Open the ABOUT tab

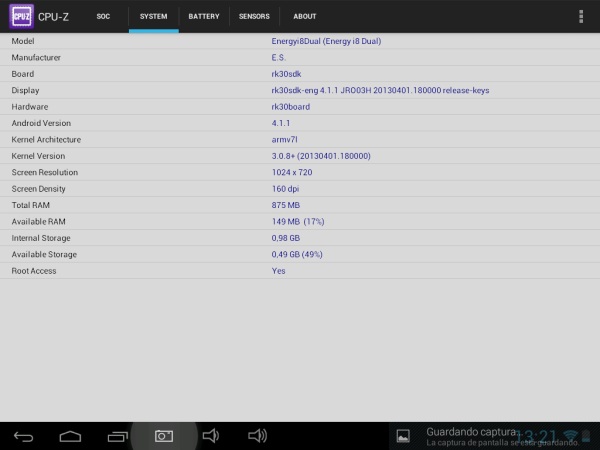[x=305, y=17]
